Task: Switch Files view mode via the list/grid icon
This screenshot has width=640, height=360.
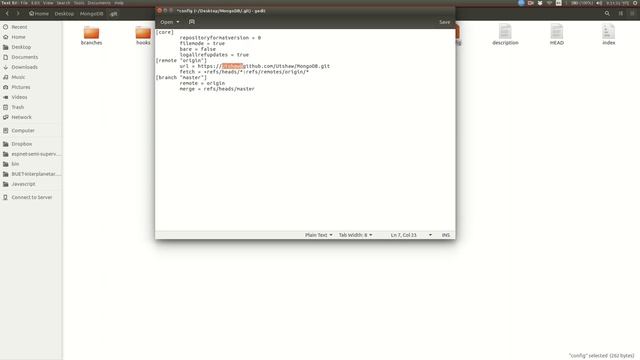Action: pos(620,13)
